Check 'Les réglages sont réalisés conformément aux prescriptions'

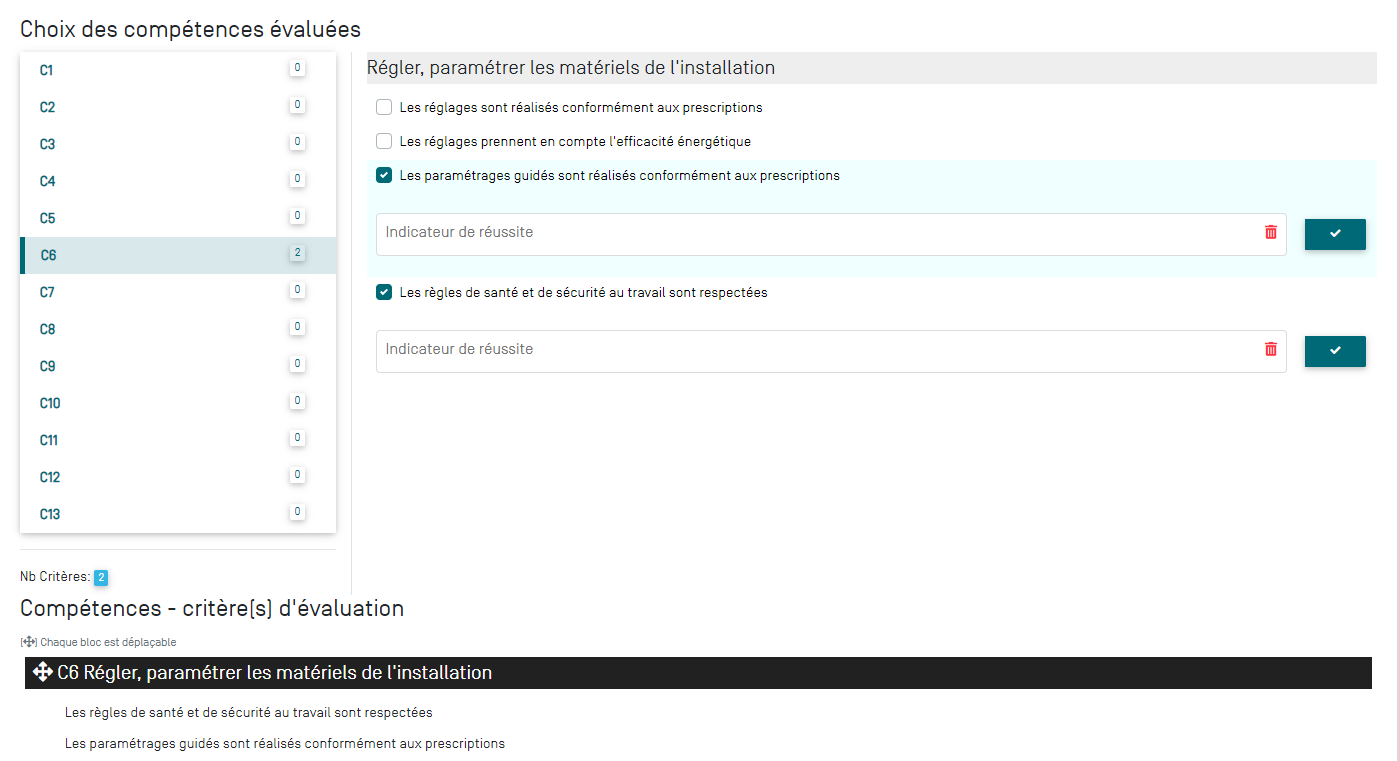(x=384, y=107)
